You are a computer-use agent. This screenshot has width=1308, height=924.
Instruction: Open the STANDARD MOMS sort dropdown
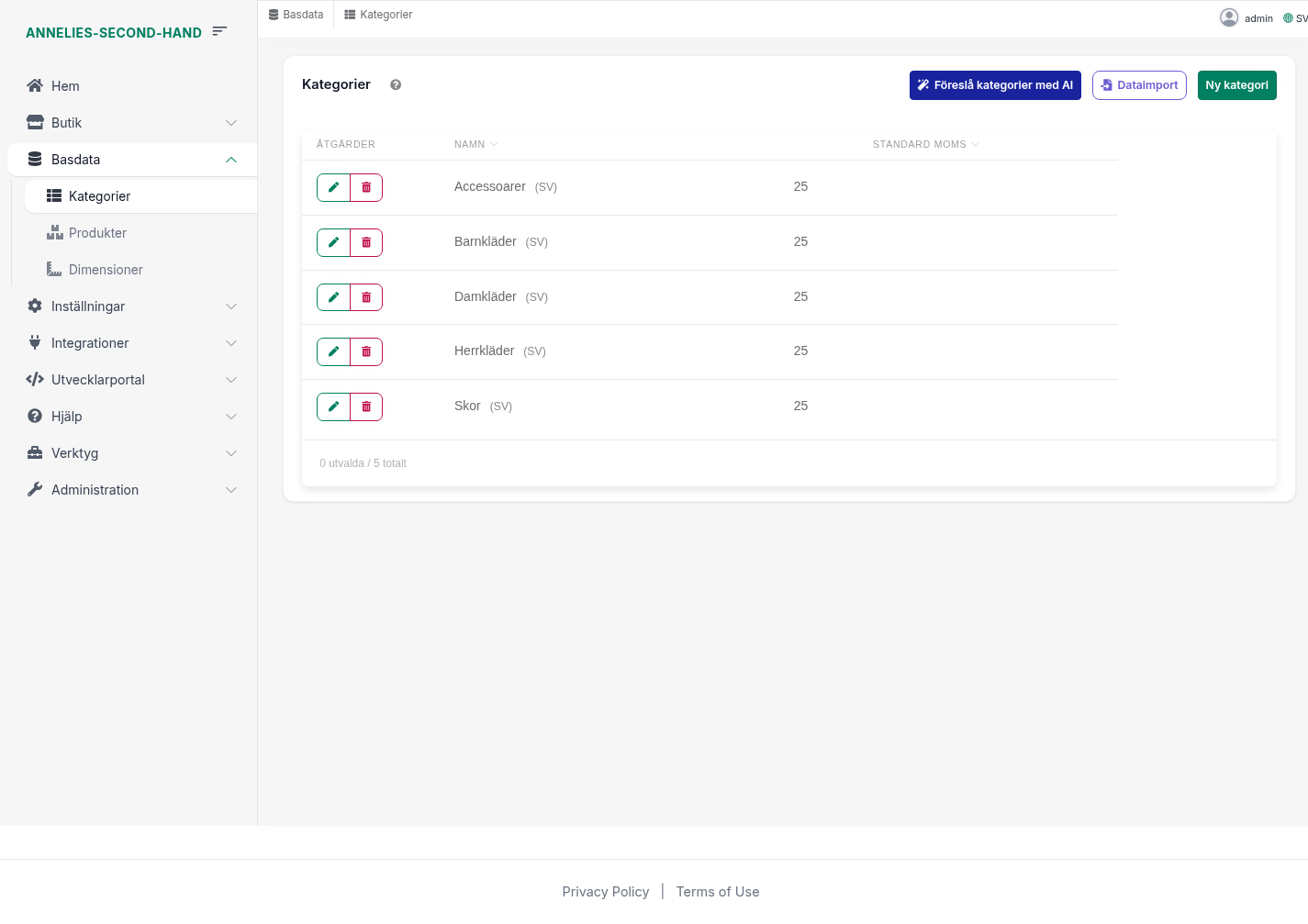[x=976, y=144]
